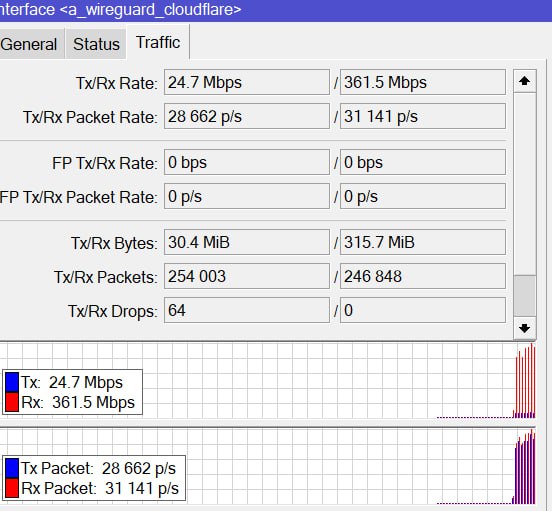Viewport: 552px width, 511px height.
Task: Click the Rx Packets field showing 246 848
Action: coord(423,276)
